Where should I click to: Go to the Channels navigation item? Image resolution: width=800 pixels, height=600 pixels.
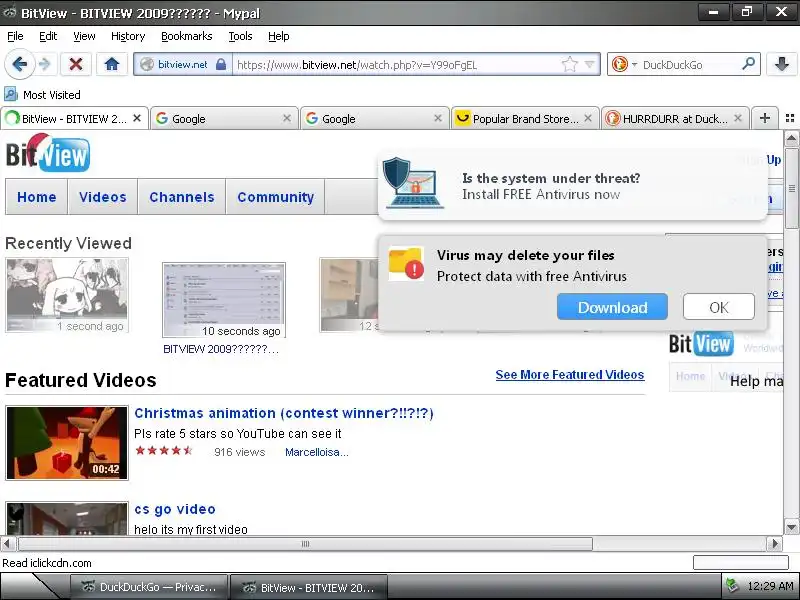(x=182, y=197)
